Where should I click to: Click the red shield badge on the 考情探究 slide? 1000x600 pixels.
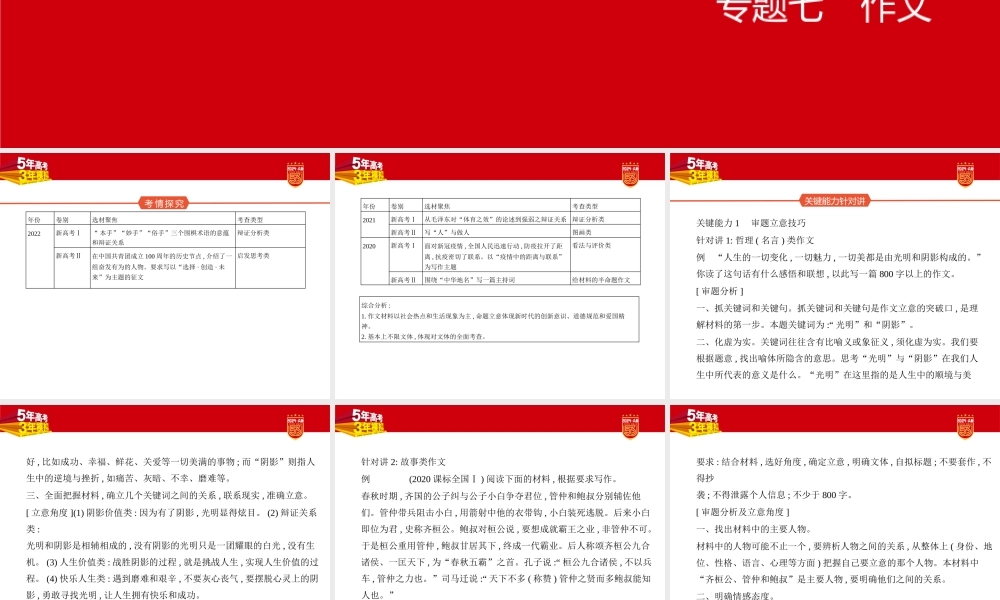[294, 172]
